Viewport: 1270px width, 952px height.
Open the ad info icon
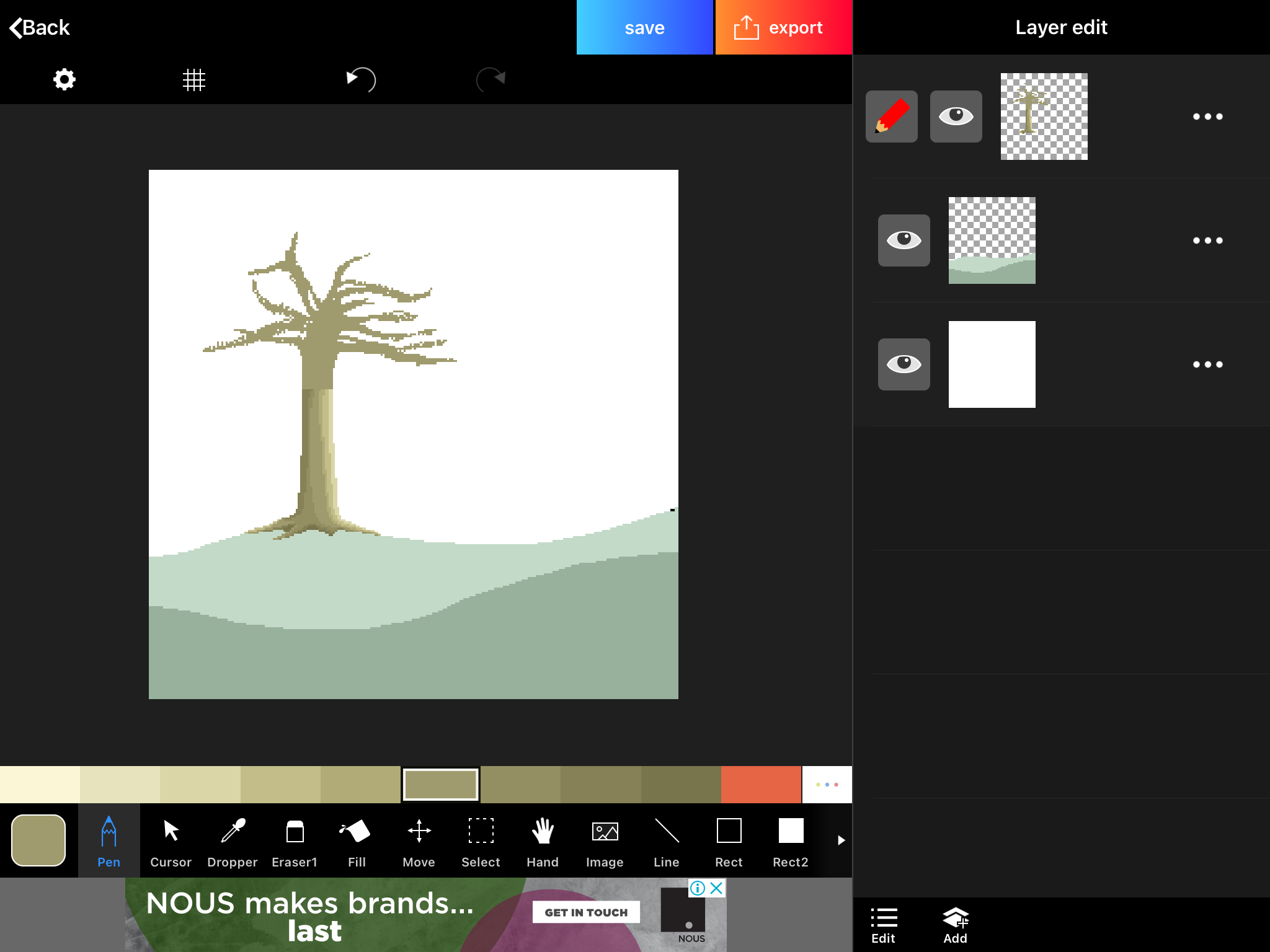tap(698, 888)
